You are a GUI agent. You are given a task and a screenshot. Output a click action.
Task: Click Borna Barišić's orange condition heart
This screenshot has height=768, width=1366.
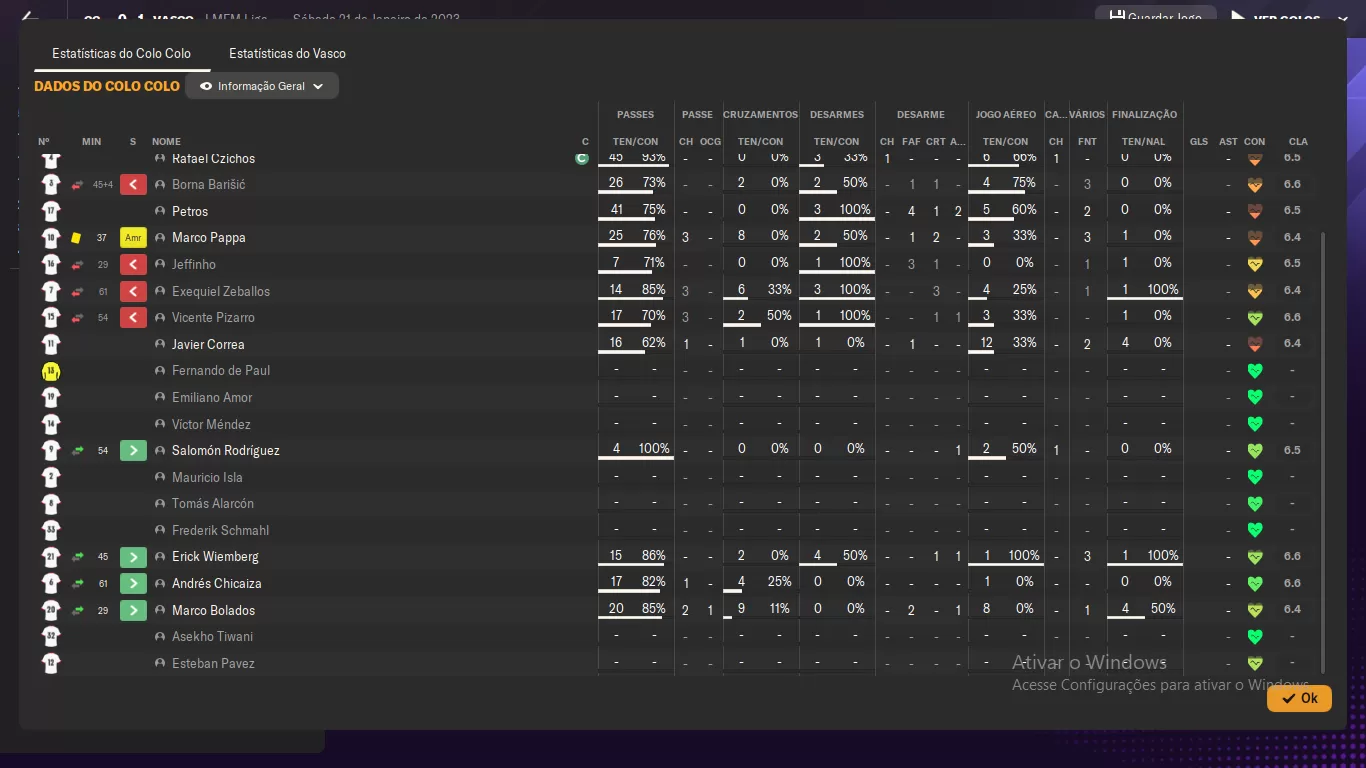coord(1254,184)
